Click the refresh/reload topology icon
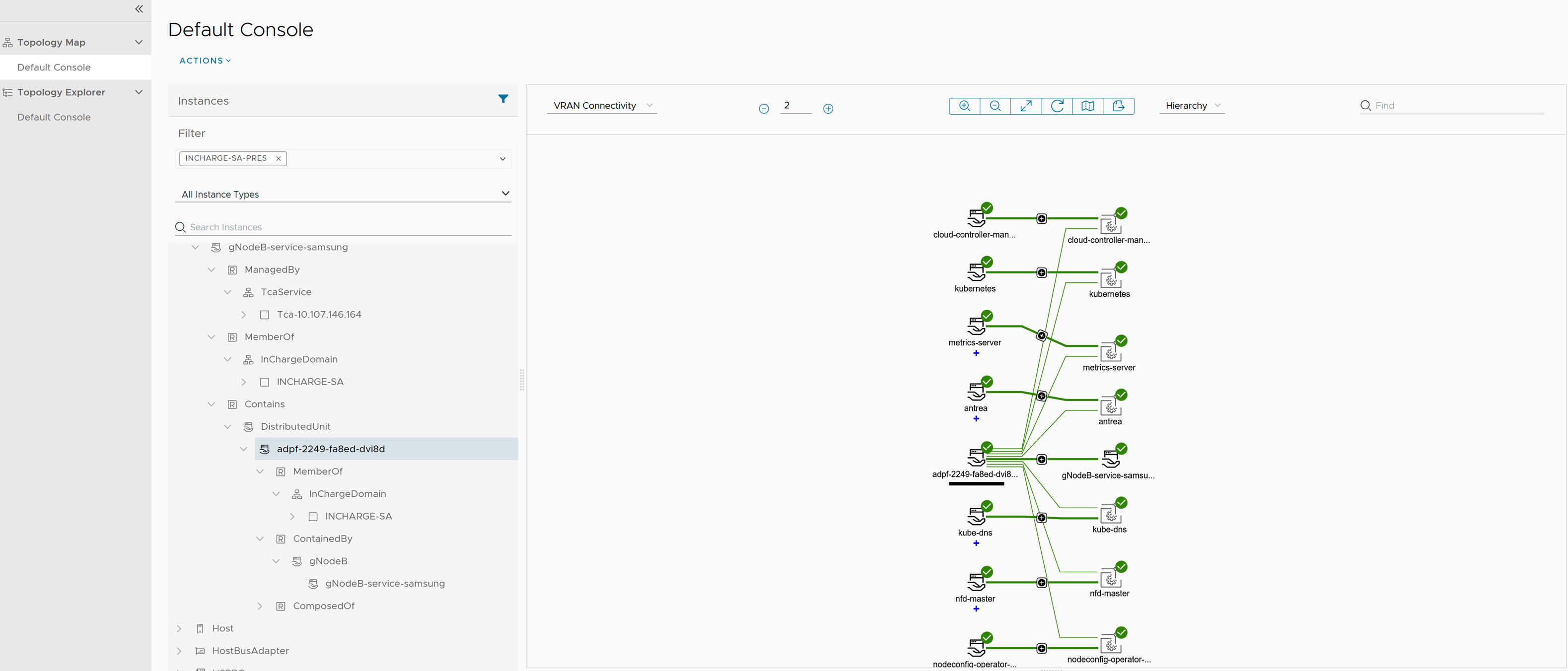1568x671 pixels. tap(1057, 105)
